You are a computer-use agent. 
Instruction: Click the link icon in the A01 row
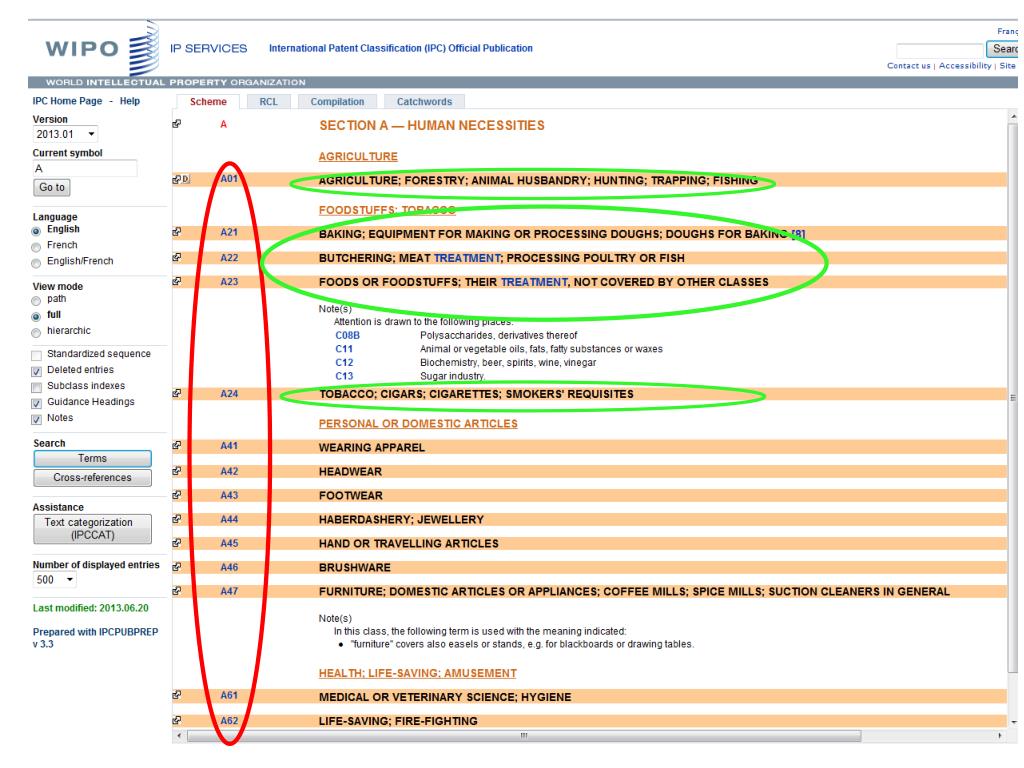pyautogui.click(x=176, y=179)
